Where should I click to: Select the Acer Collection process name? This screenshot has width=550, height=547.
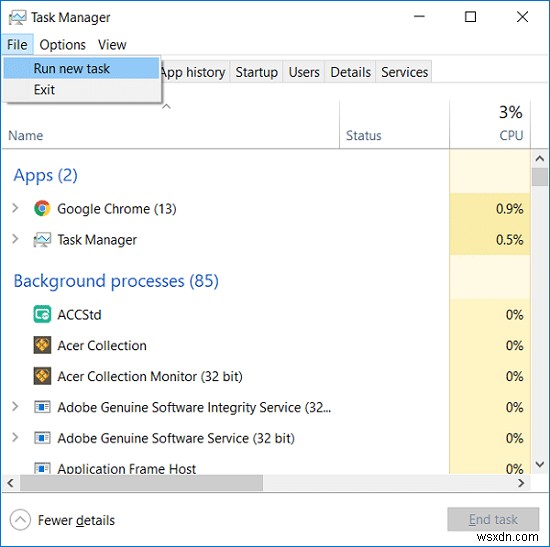pyautogui.click(x=102, y=346)
